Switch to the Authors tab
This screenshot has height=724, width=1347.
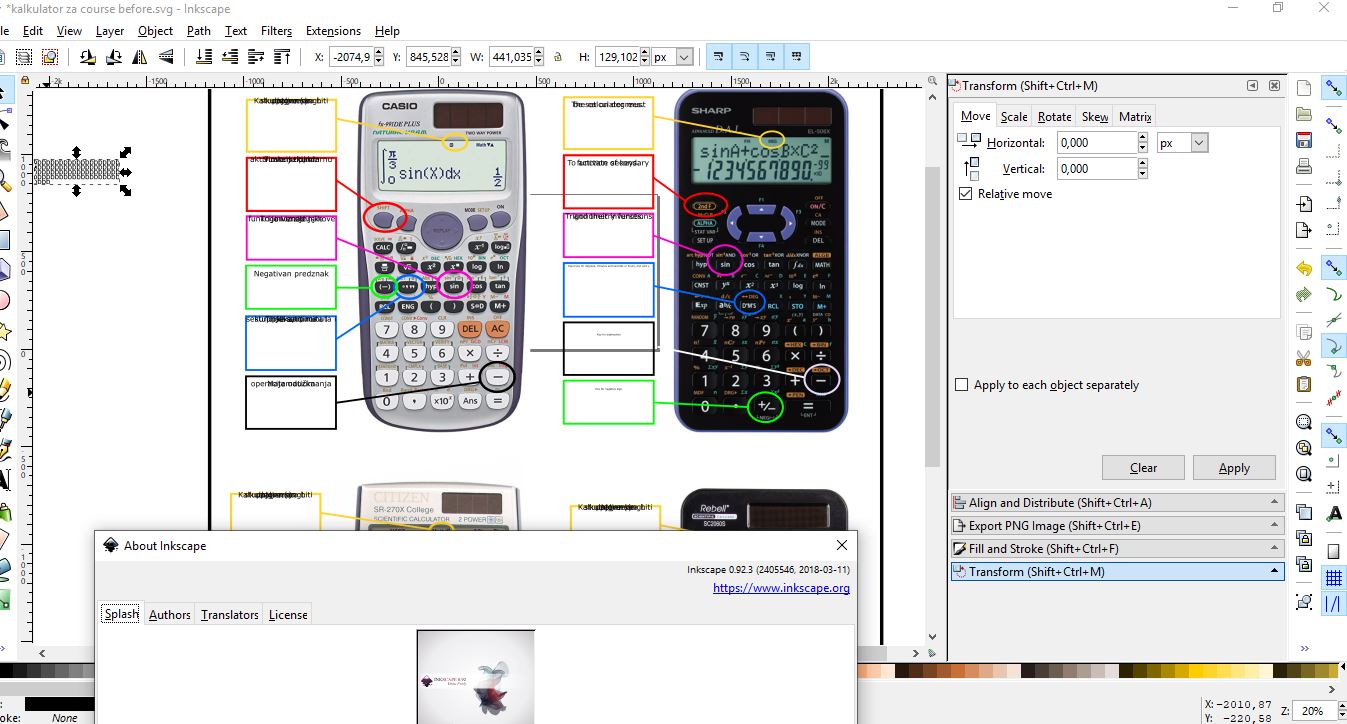click(x=170, y=615)
